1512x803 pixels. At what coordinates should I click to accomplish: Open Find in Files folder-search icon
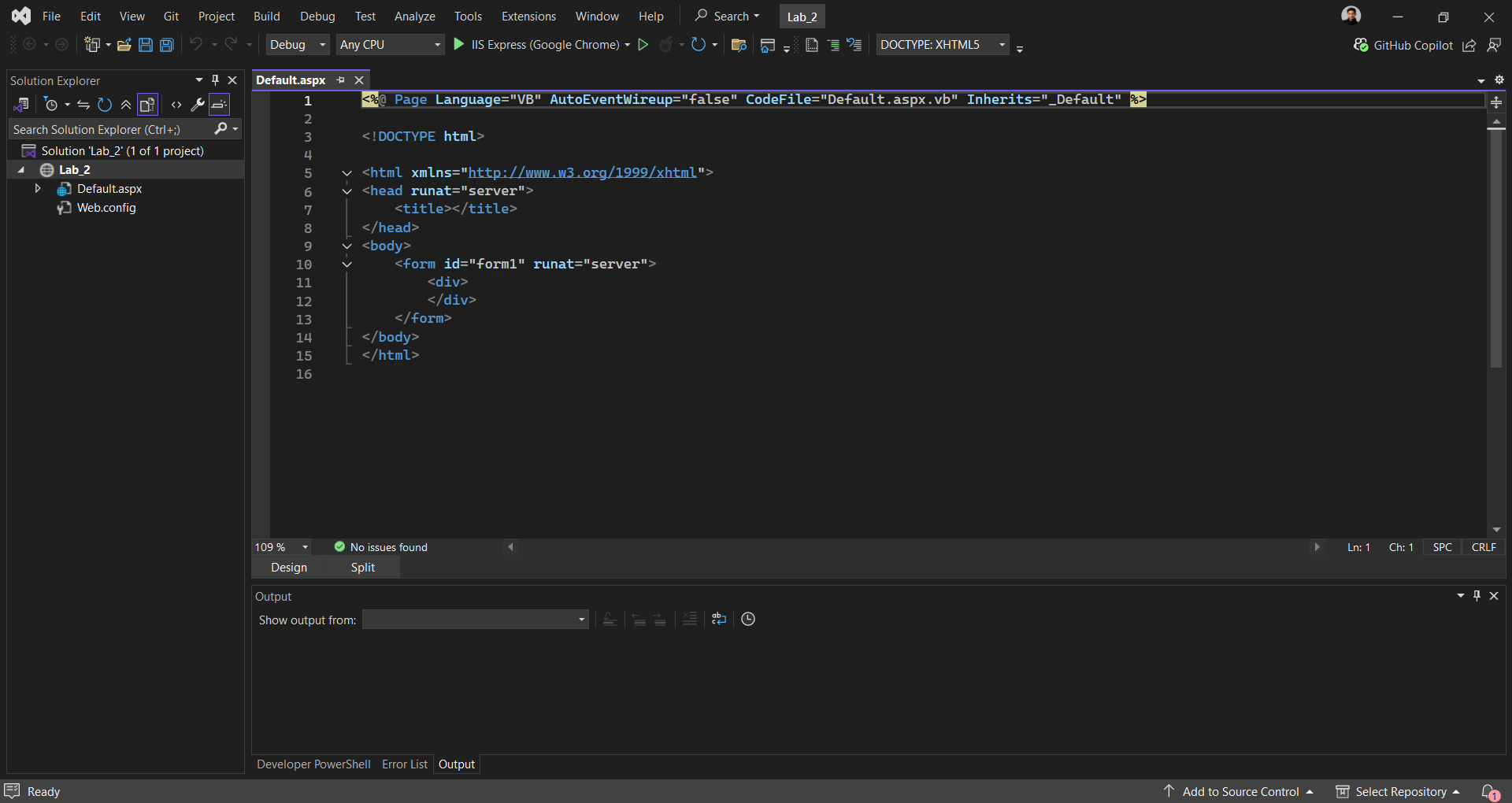click(739, 45)
